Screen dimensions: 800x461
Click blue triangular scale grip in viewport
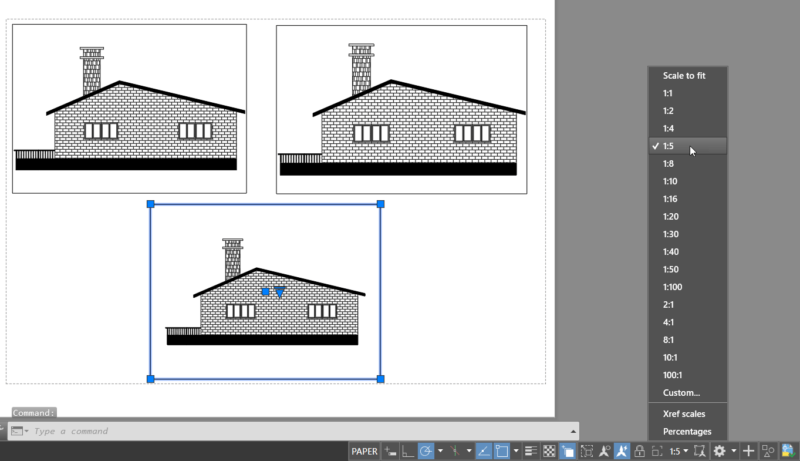click(280, 292)
